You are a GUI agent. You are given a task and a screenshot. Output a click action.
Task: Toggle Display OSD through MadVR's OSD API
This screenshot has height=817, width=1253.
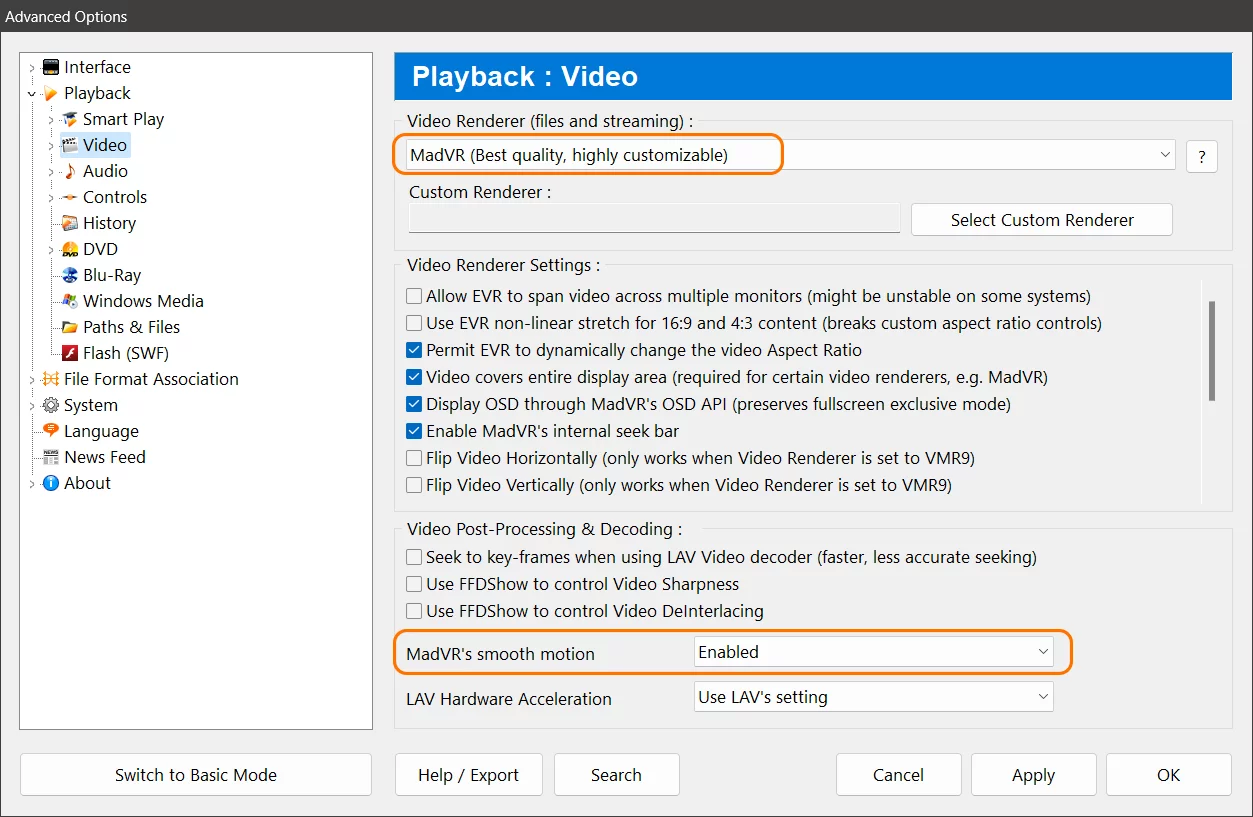click(x=414, y=405)
